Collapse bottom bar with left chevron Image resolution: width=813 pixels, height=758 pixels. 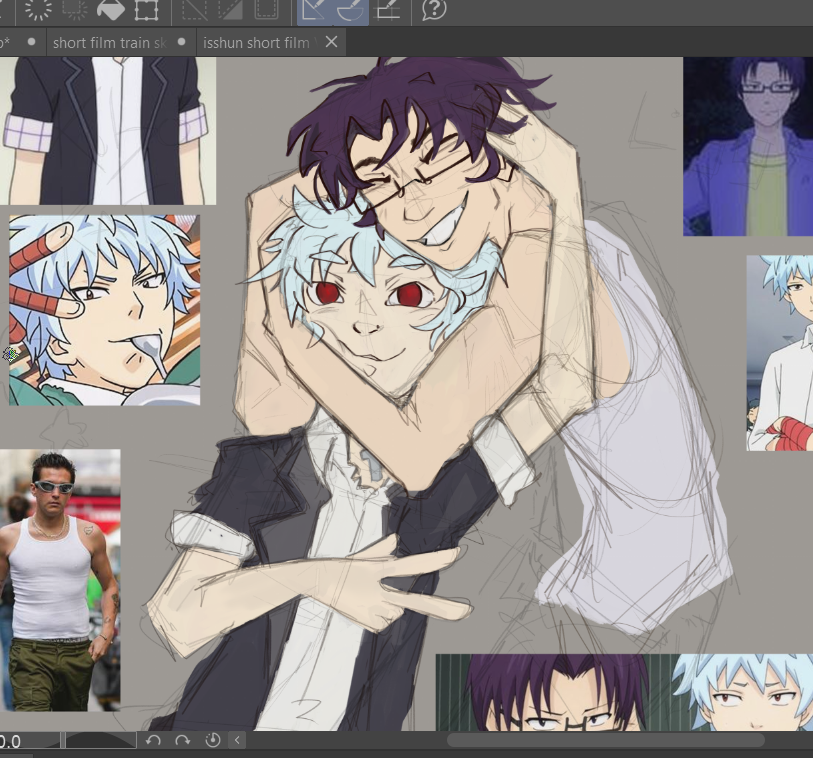237,740
